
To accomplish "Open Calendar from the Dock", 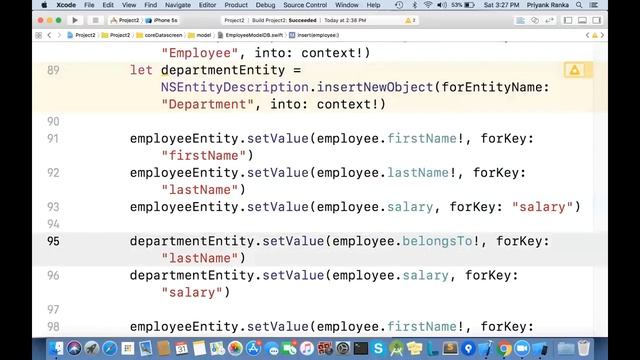I will tap(181, 348).
